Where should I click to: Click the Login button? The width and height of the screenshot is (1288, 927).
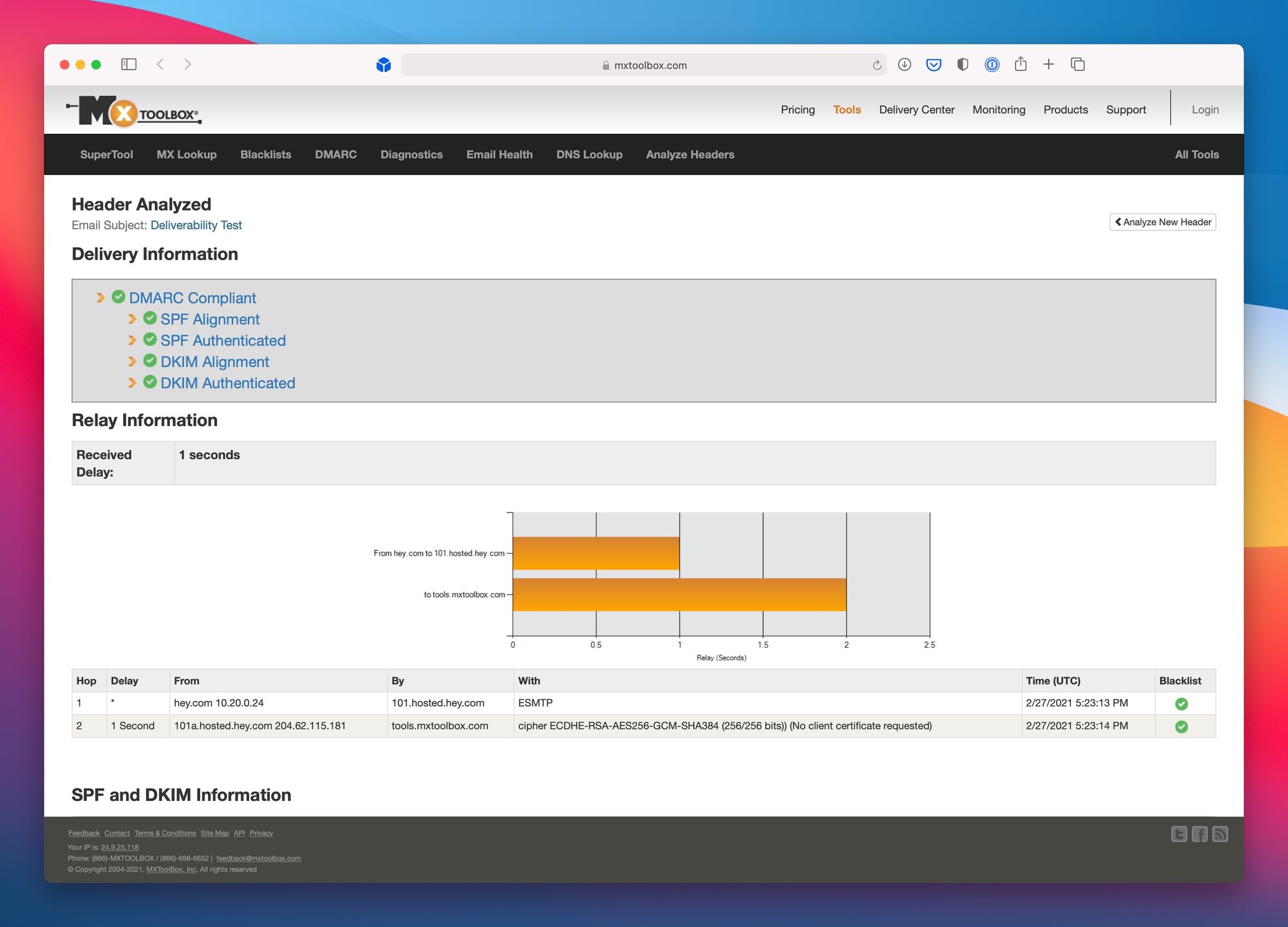click(1205, 110)
